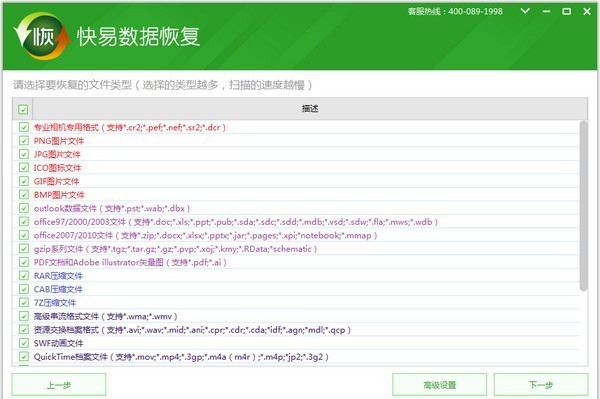Open 高级设置 advanced settings

pos(439,384)
